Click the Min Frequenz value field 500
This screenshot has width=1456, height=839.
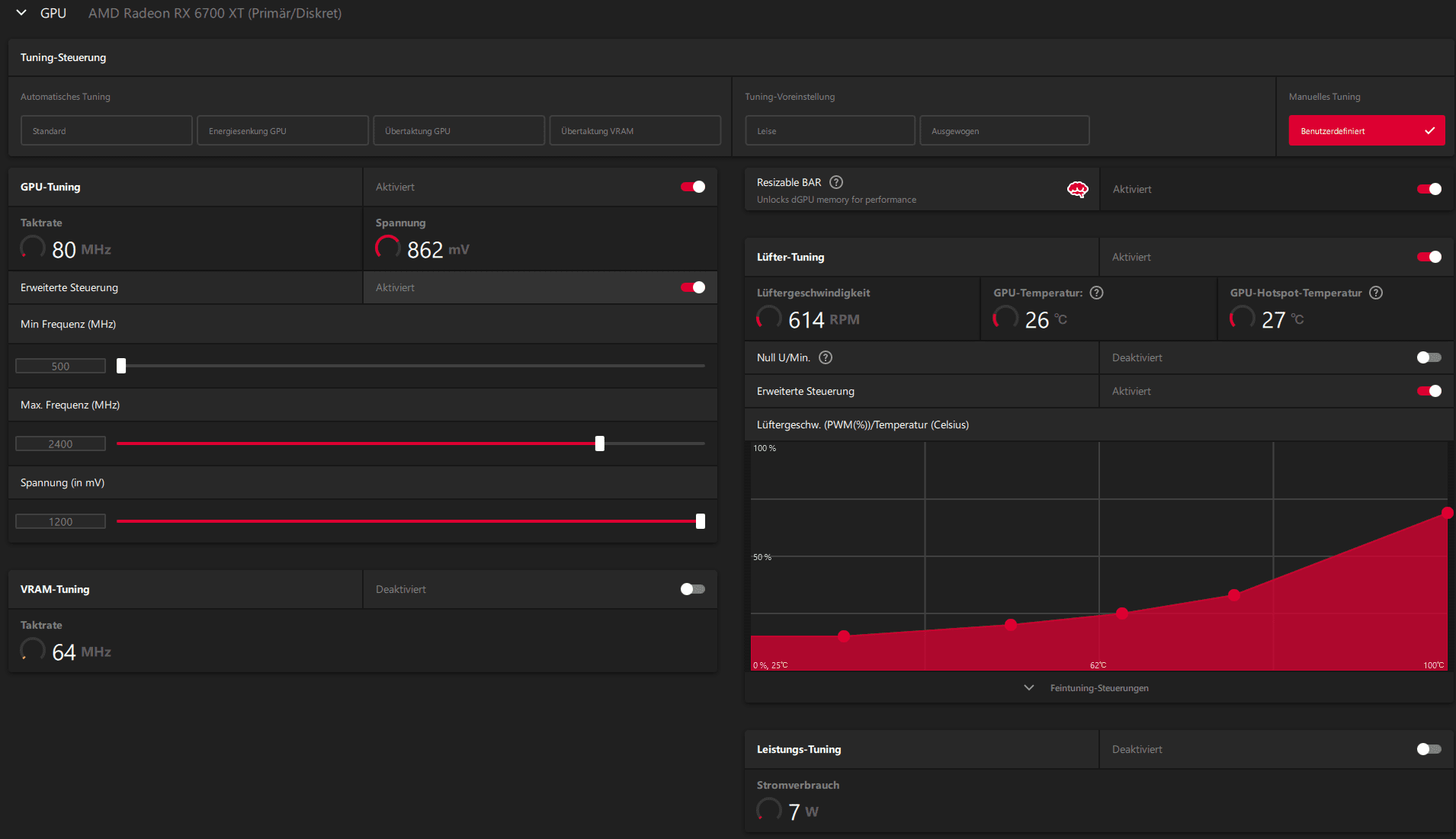pyautogui.click(x=61, y=367)
